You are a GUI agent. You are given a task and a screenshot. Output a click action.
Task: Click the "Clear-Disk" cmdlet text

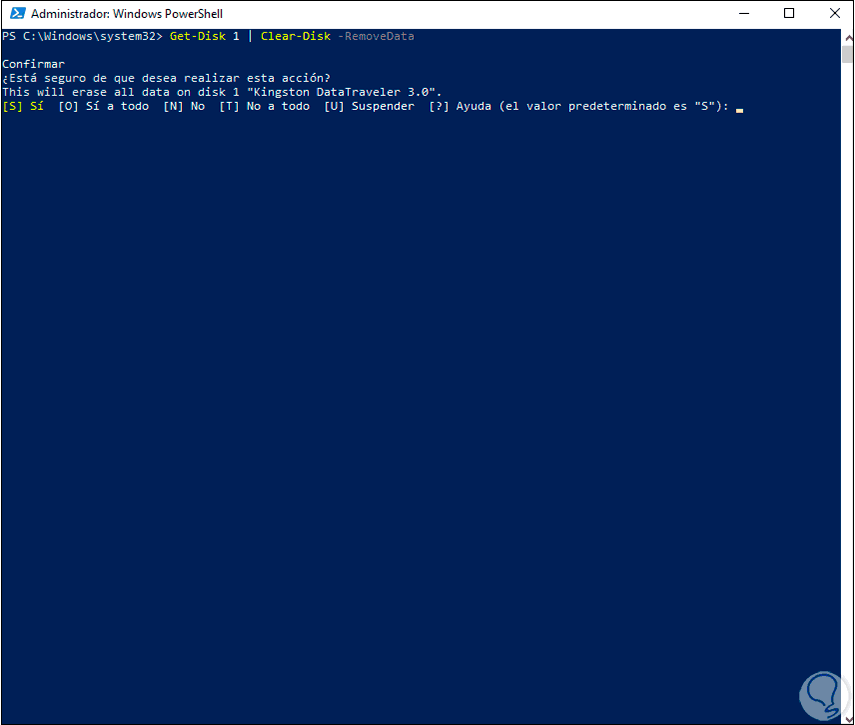295,36
